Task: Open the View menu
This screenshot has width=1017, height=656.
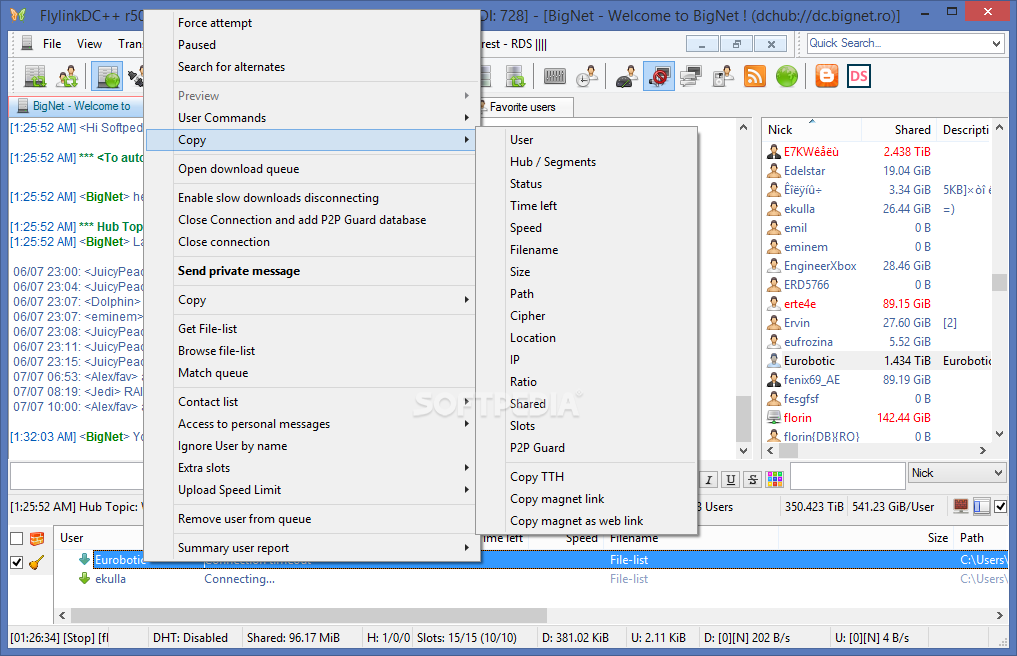Action: click(x=89, y=43)
